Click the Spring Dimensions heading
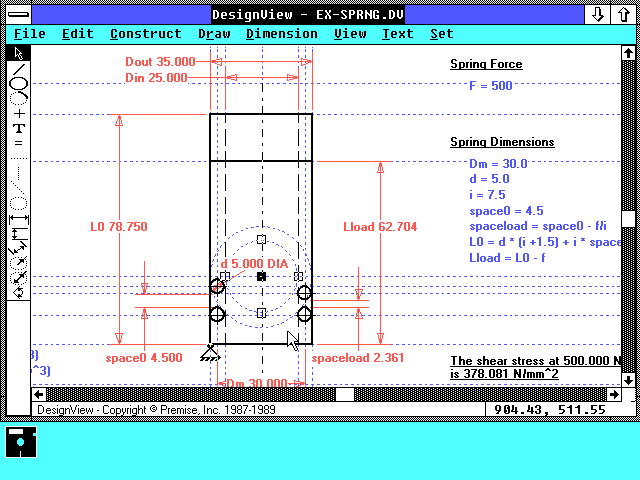Image resolution: width=640 pixels, height=480 pixels. (502, 142)
